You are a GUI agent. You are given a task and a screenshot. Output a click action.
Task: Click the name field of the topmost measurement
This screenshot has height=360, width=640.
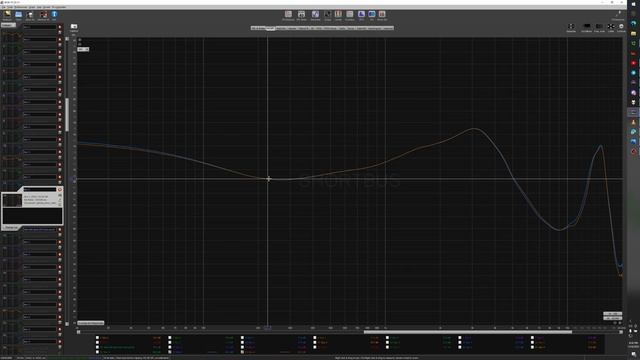tap(40, 27)
